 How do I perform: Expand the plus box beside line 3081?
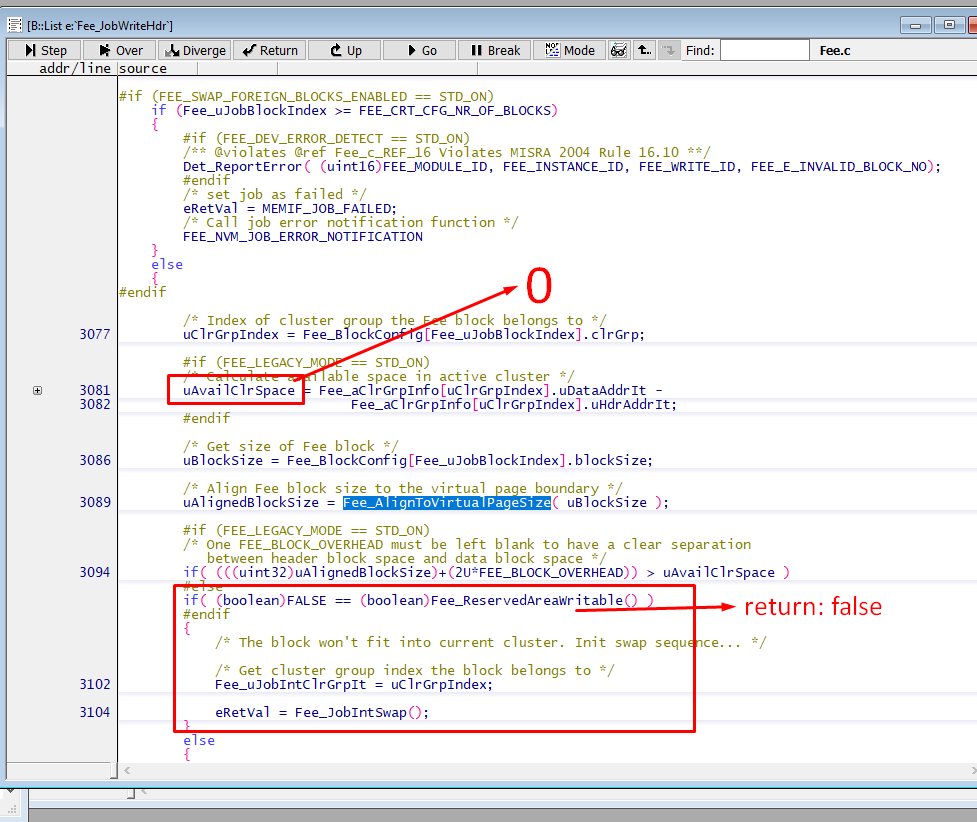point(37,390)
